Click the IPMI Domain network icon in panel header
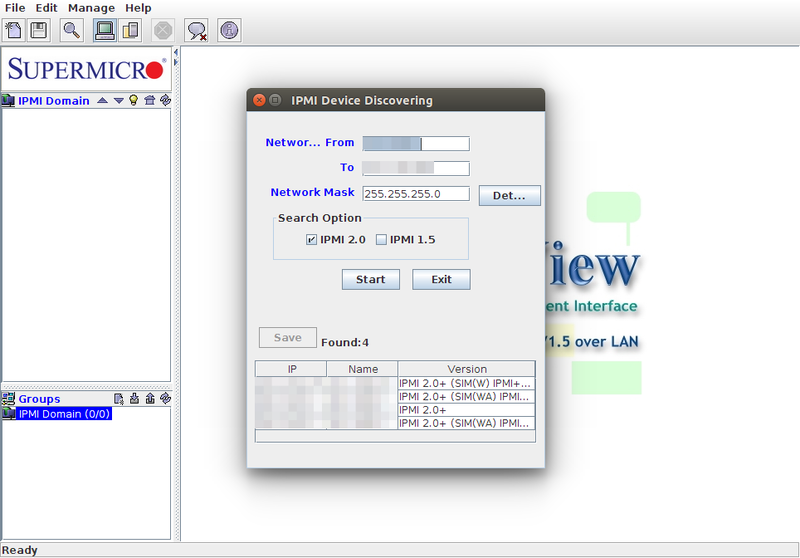 pos(8,100)
